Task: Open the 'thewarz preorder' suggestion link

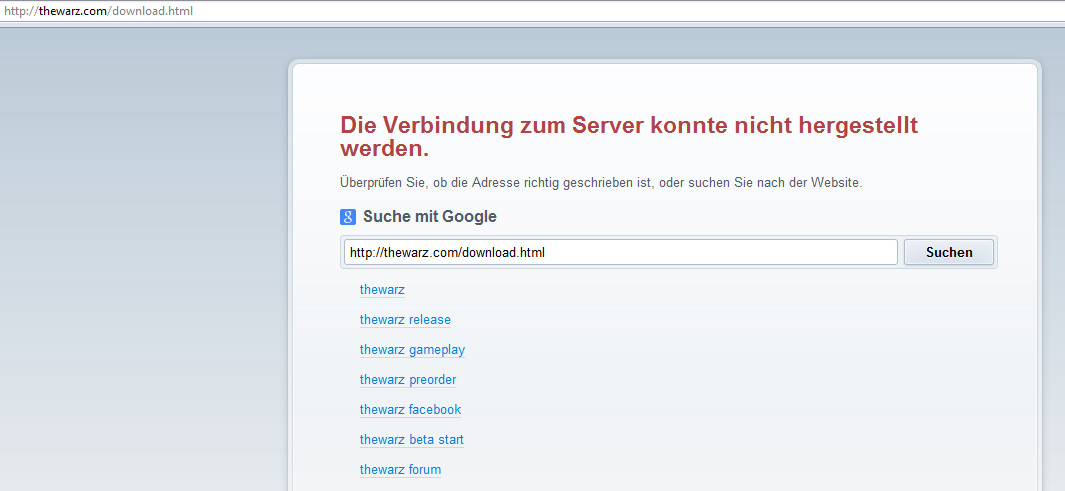Action: click(408, 380)
